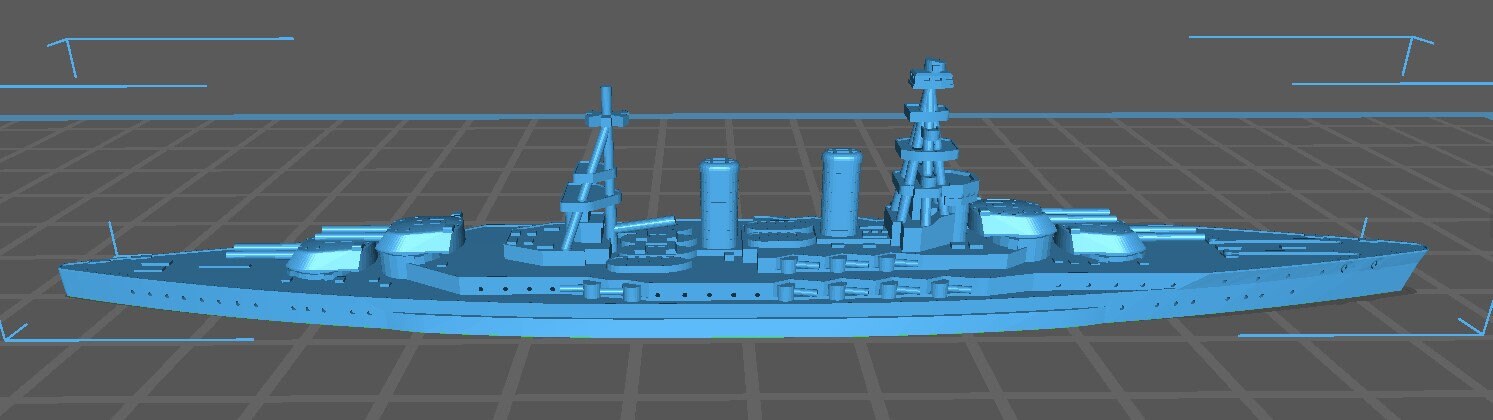Click the crossbar atop the left mast
Viewport: 1493px width, 420px height.
pos(606,117)
